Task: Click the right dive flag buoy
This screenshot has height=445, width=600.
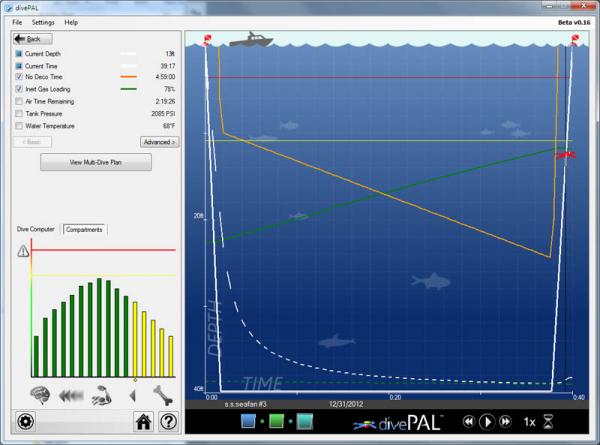Action: [x=574, y=40]
